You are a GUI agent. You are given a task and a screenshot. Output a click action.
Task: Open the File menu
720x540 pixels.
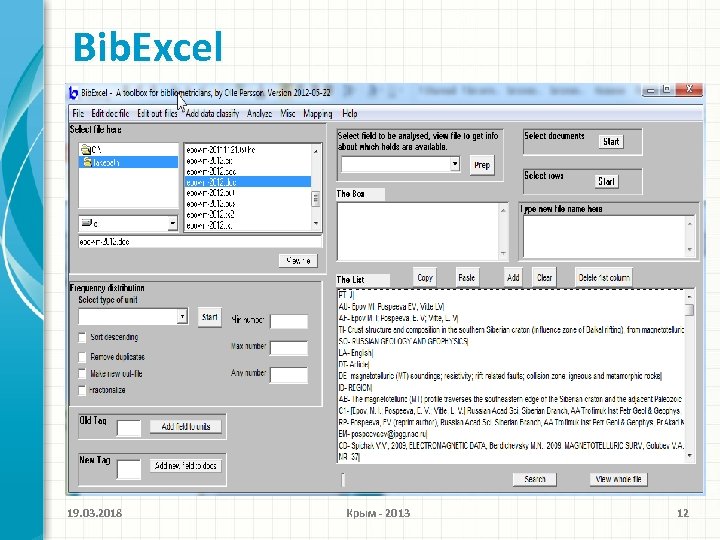[x=78, y=113]
